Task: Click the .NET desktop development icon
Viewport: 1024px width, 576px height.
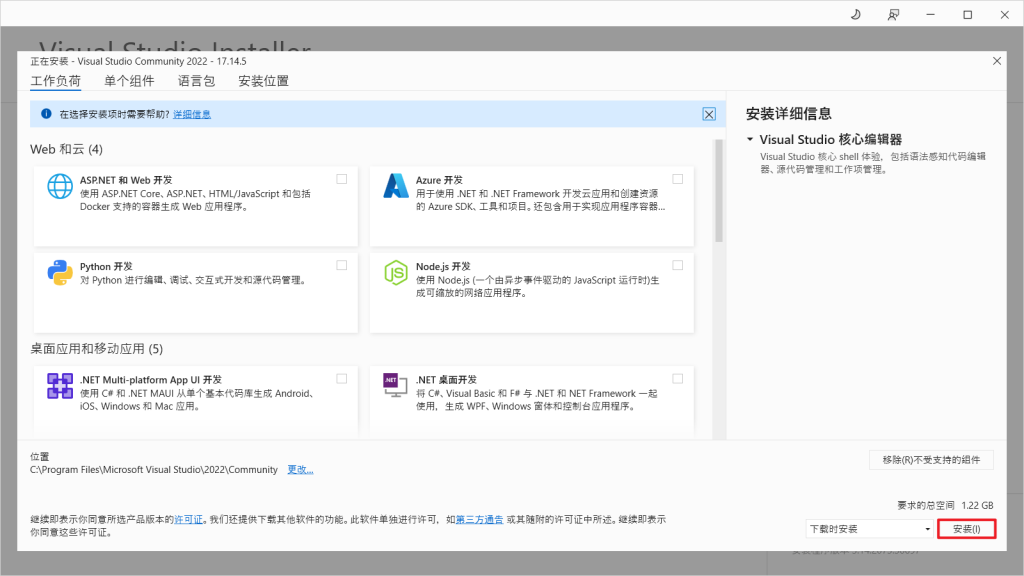Action: 395,385
